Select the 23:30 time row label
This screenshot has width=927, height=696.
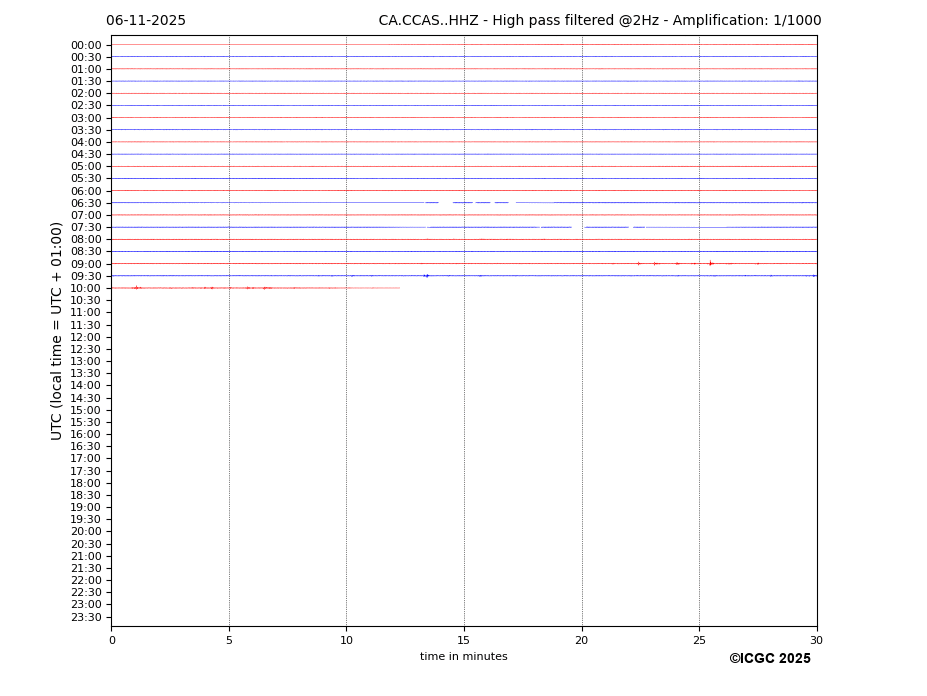[86, 617]
